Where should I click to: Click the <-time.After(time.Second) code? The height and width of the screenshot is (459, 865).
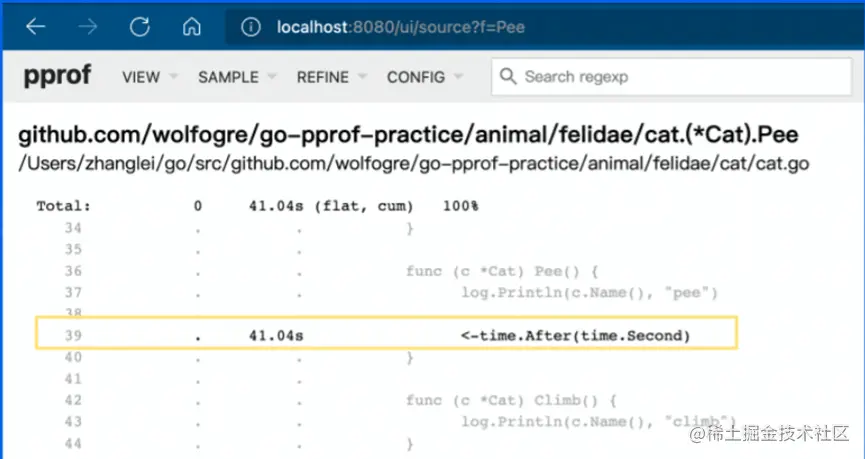(x=575, y=335)
